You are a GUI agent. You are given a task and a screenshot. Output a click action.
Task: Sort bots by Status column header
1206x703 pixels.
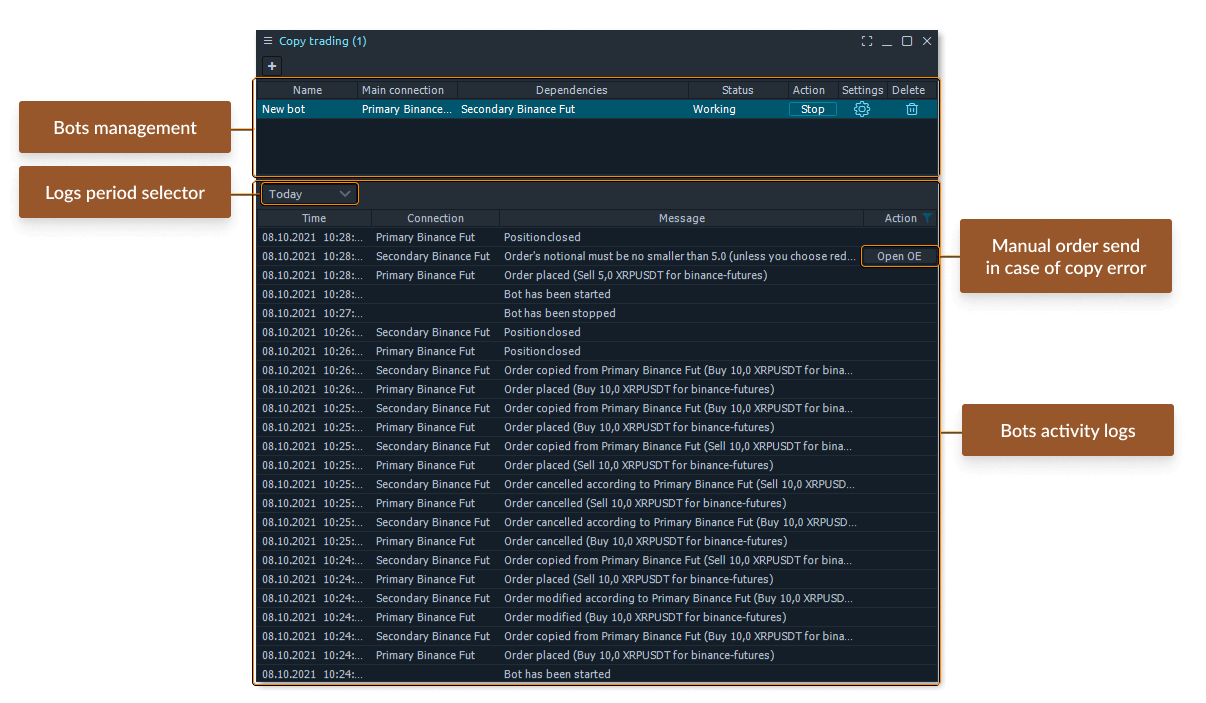coord(737,90)
